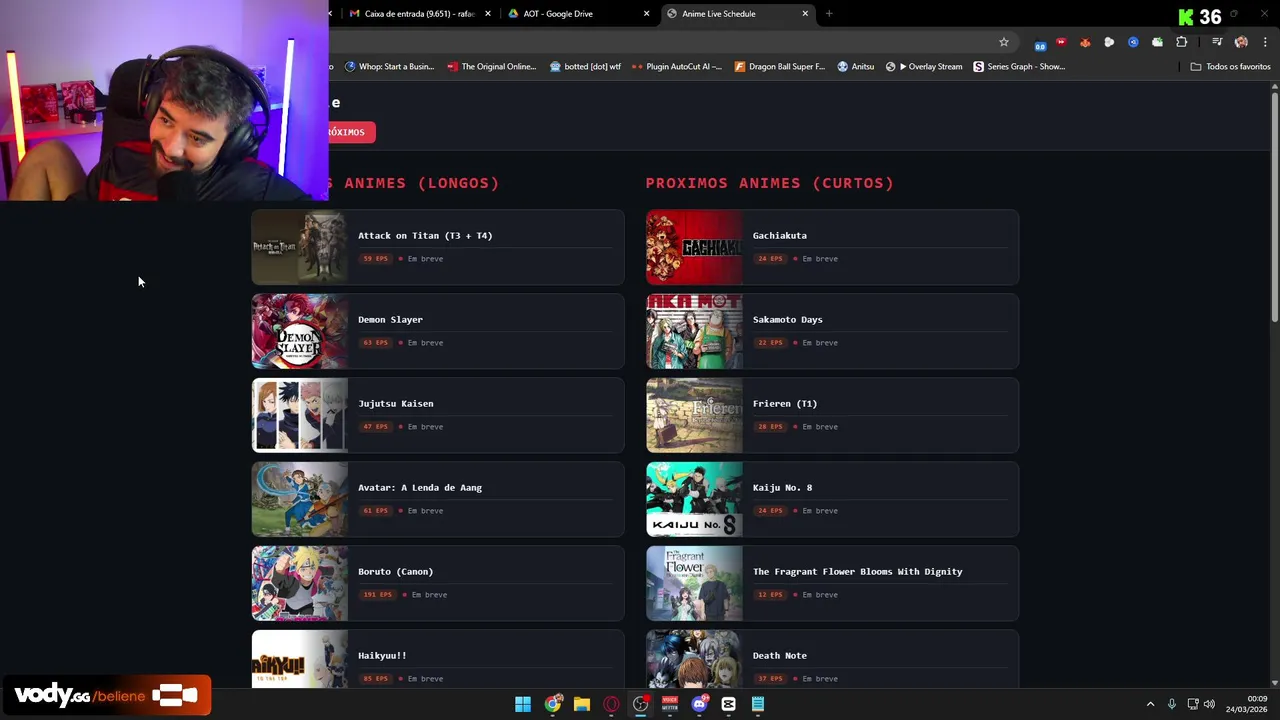The height and width of the screenshot is (720, 1280).
Task: Click the orange fox extension icon
Action: (1085, 42)
